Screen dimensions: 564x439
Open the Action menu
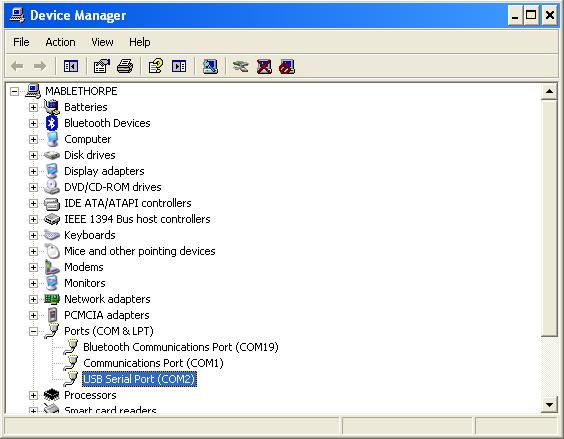click(60, 42)
